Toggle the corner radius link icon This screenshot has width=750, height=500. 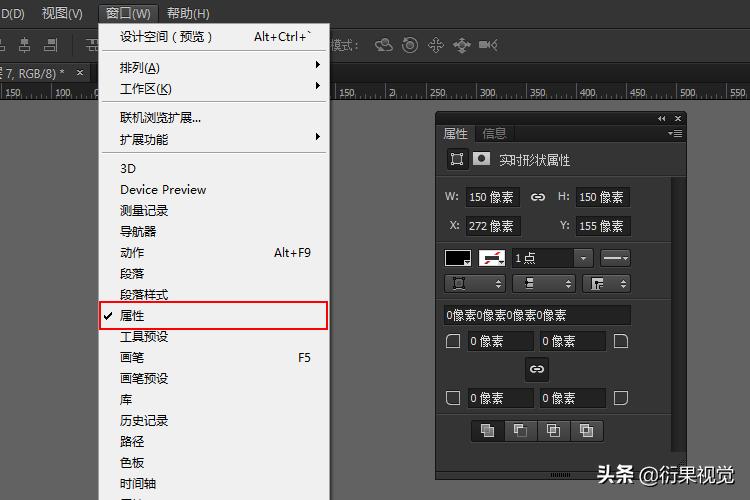(537, 369)
